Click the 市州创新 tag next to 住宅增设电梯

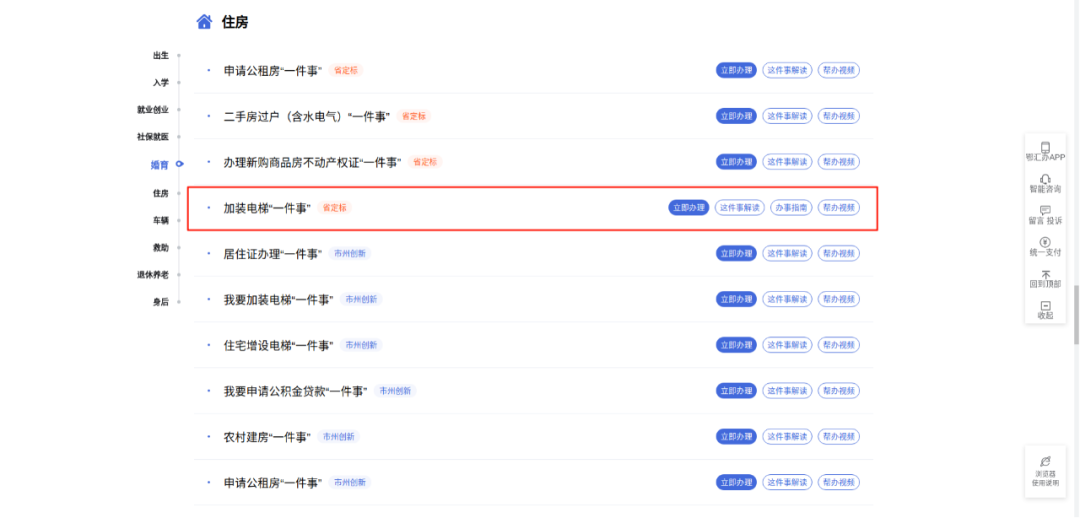pyautogui.click(x=361, y=345)
